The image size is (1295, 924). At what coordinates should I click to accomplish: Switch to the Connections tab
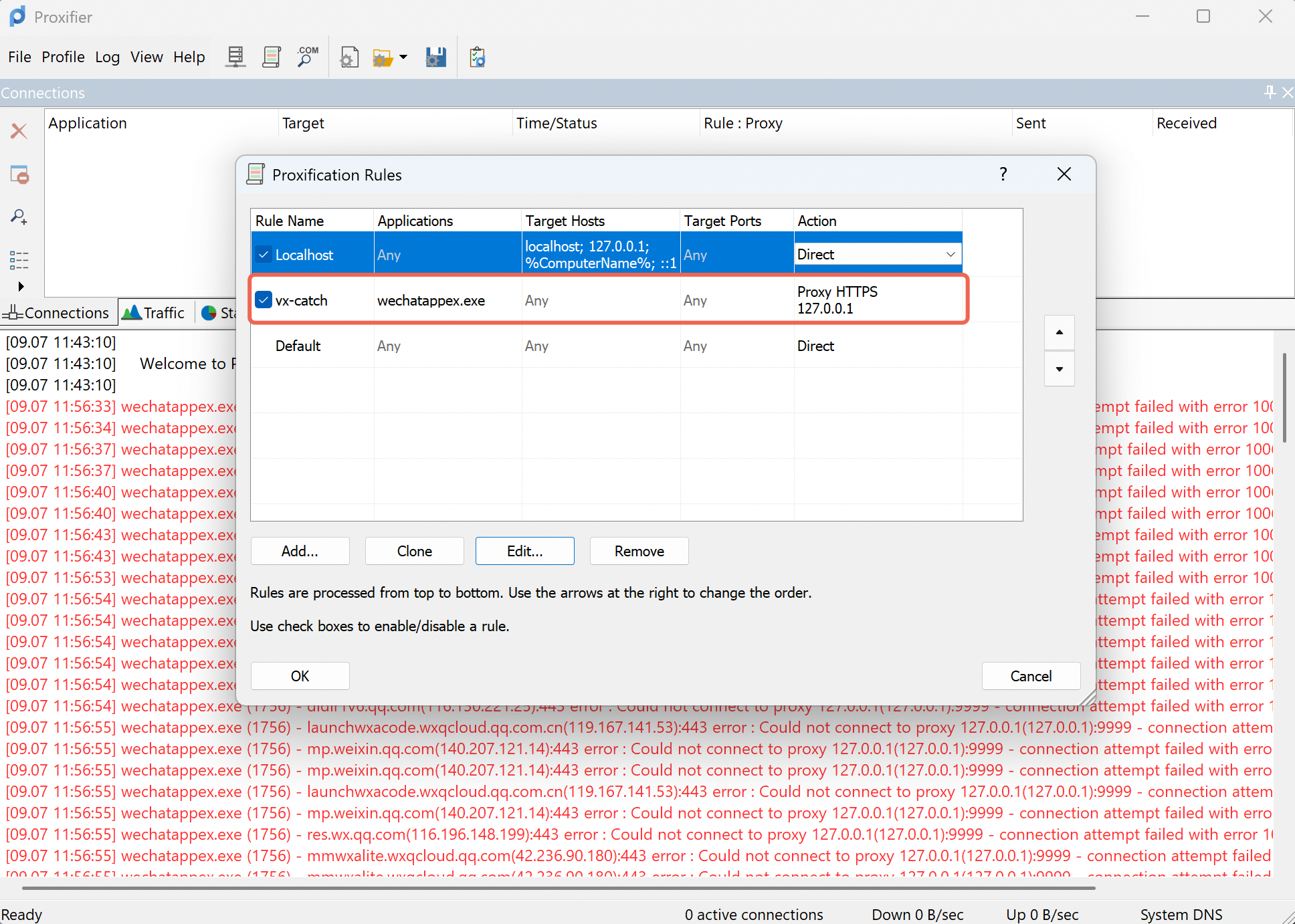click(x=58, y=313)
